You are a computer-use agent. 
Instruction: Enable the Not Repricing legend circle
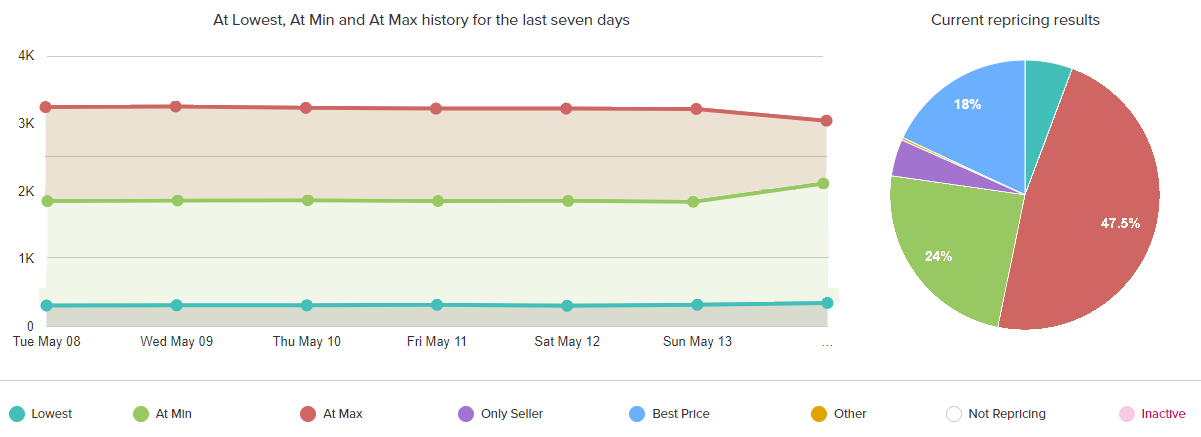[x=954, y=414]
